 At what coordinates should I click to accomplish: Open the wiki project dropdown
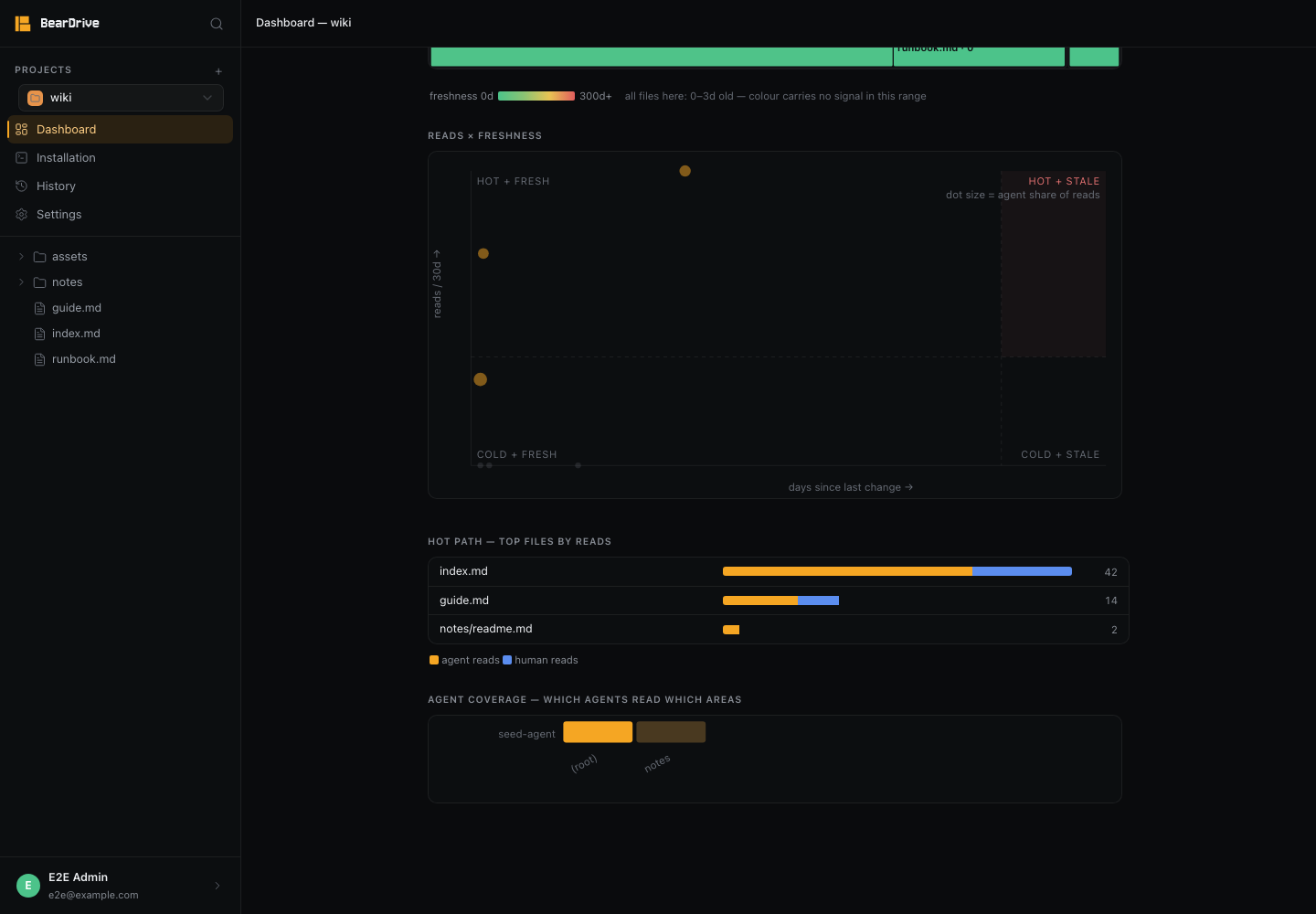121,98
